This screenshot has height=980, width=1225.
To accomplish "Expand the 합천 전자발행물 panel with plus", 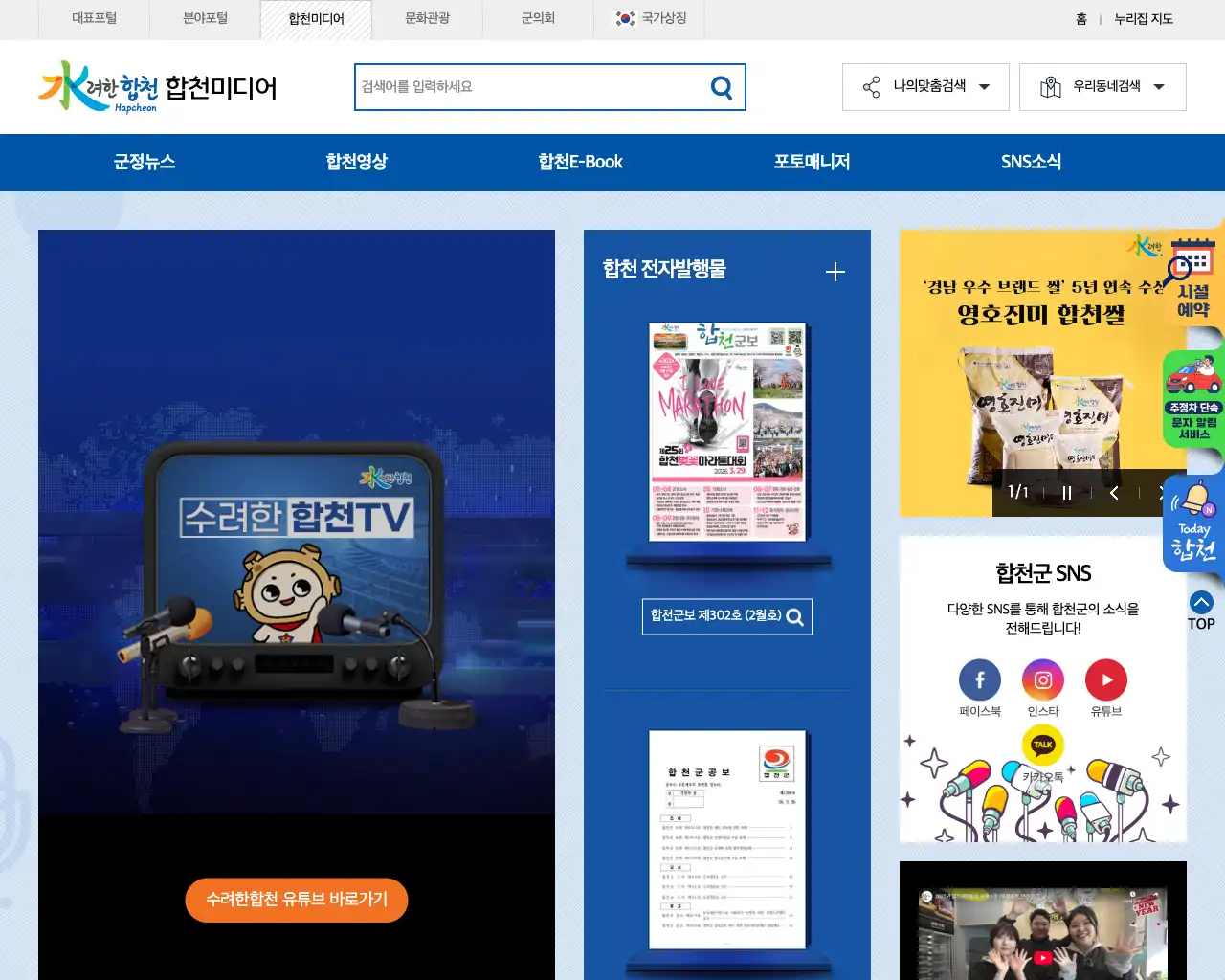I will [835, 272].
